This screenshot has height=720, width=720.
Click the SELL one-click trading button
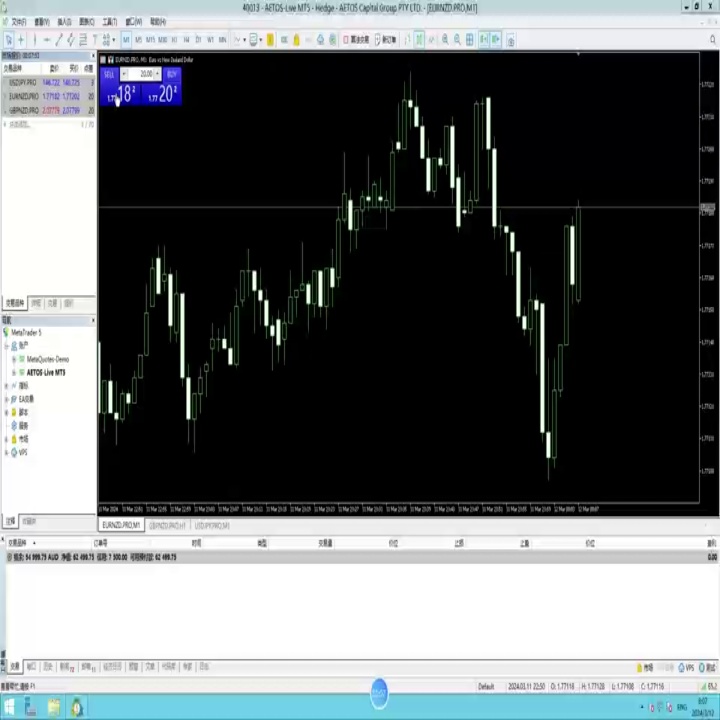click(x=109, y=74)
